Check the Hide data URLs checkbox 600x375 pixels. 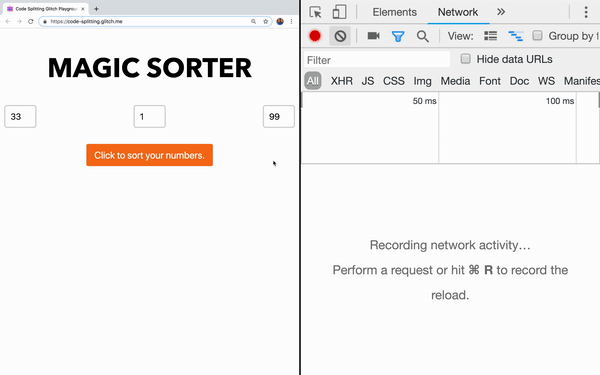[x=465, y=59]
